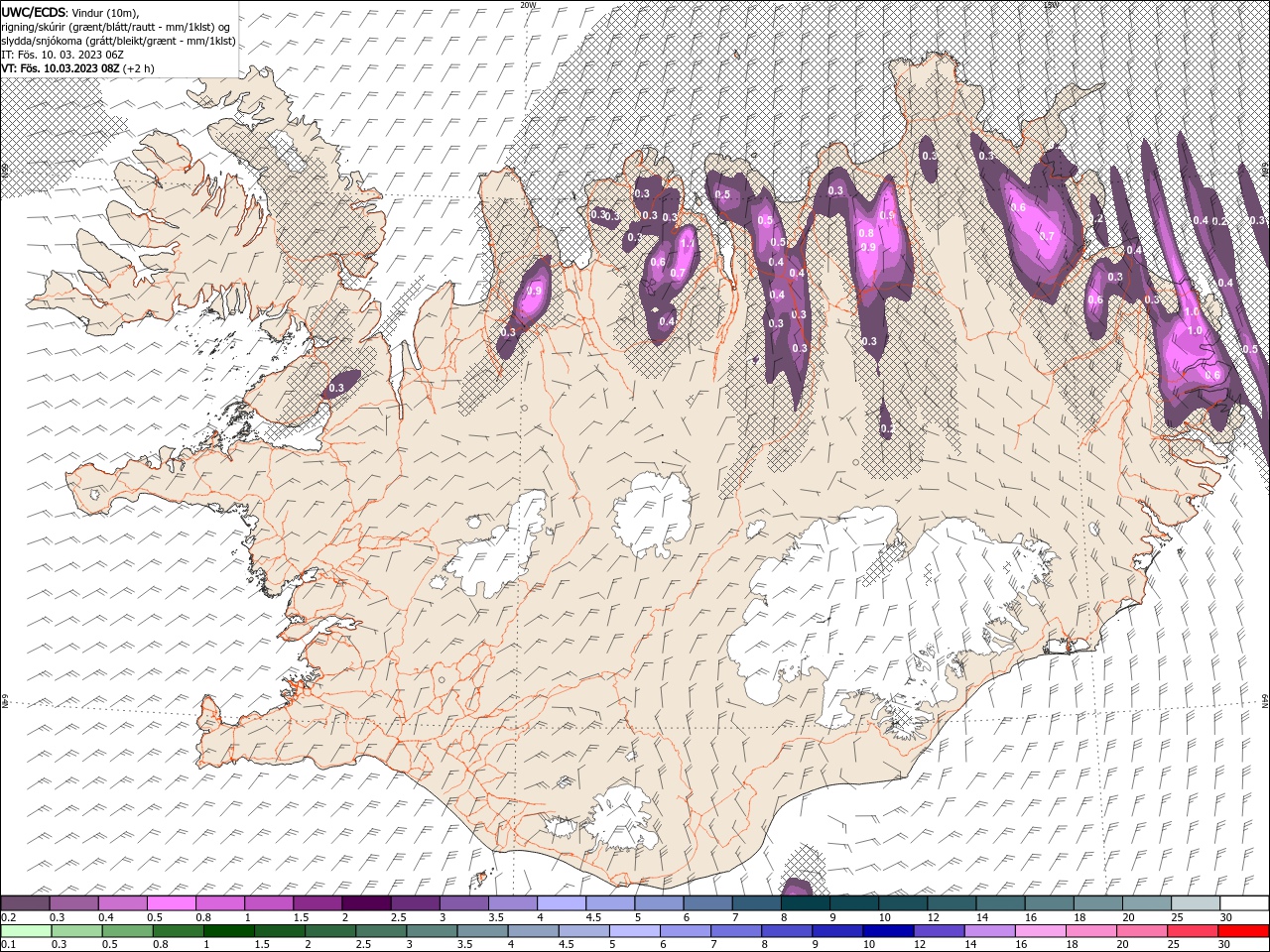Pick the pale grey 25 swatch in the upper legend row
Viewport: 1270px width, 952px height.
click(x=1195, y=903)
